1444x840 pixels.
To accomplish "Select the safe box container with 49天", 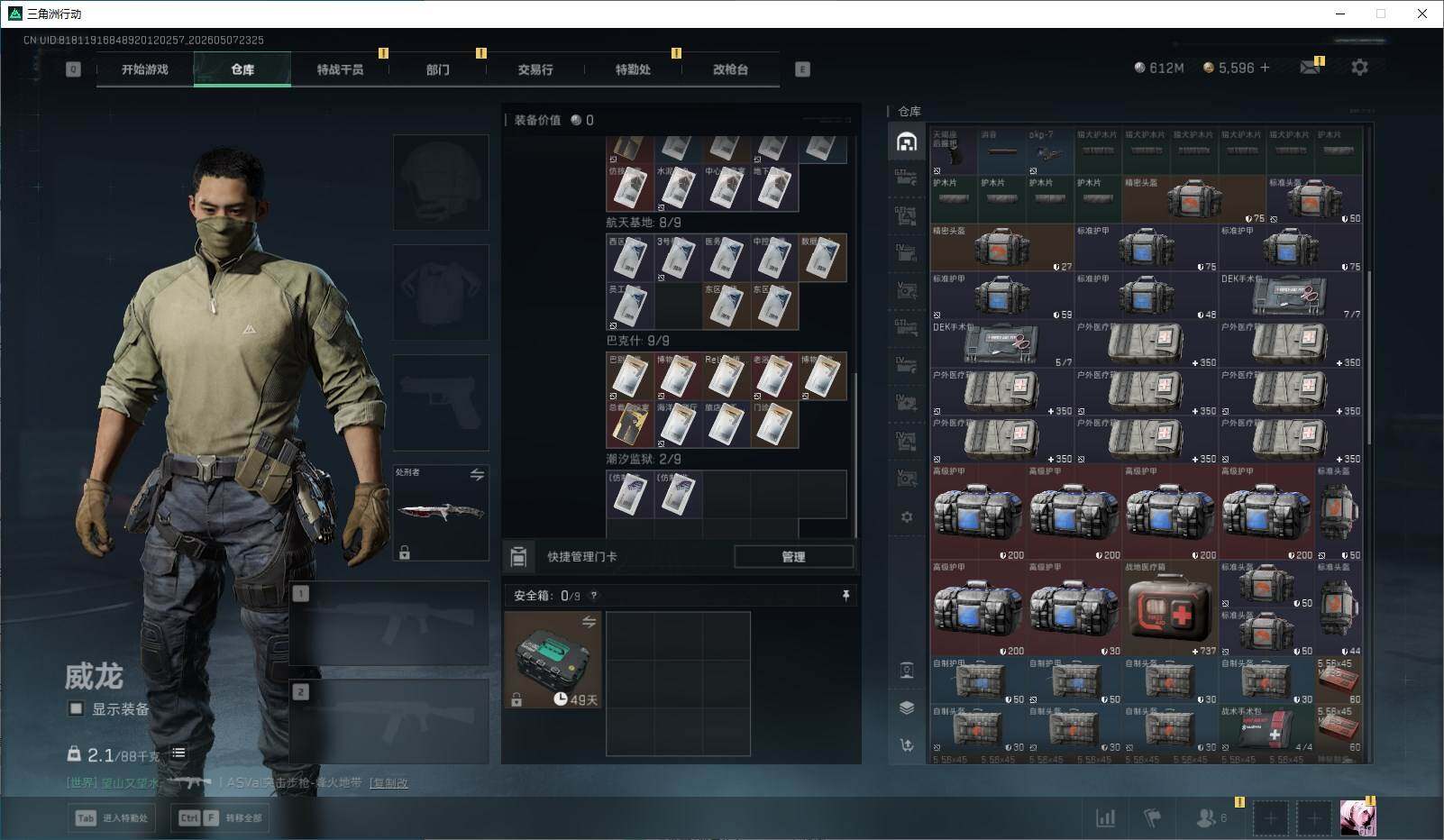I will (x=553, y=660).
